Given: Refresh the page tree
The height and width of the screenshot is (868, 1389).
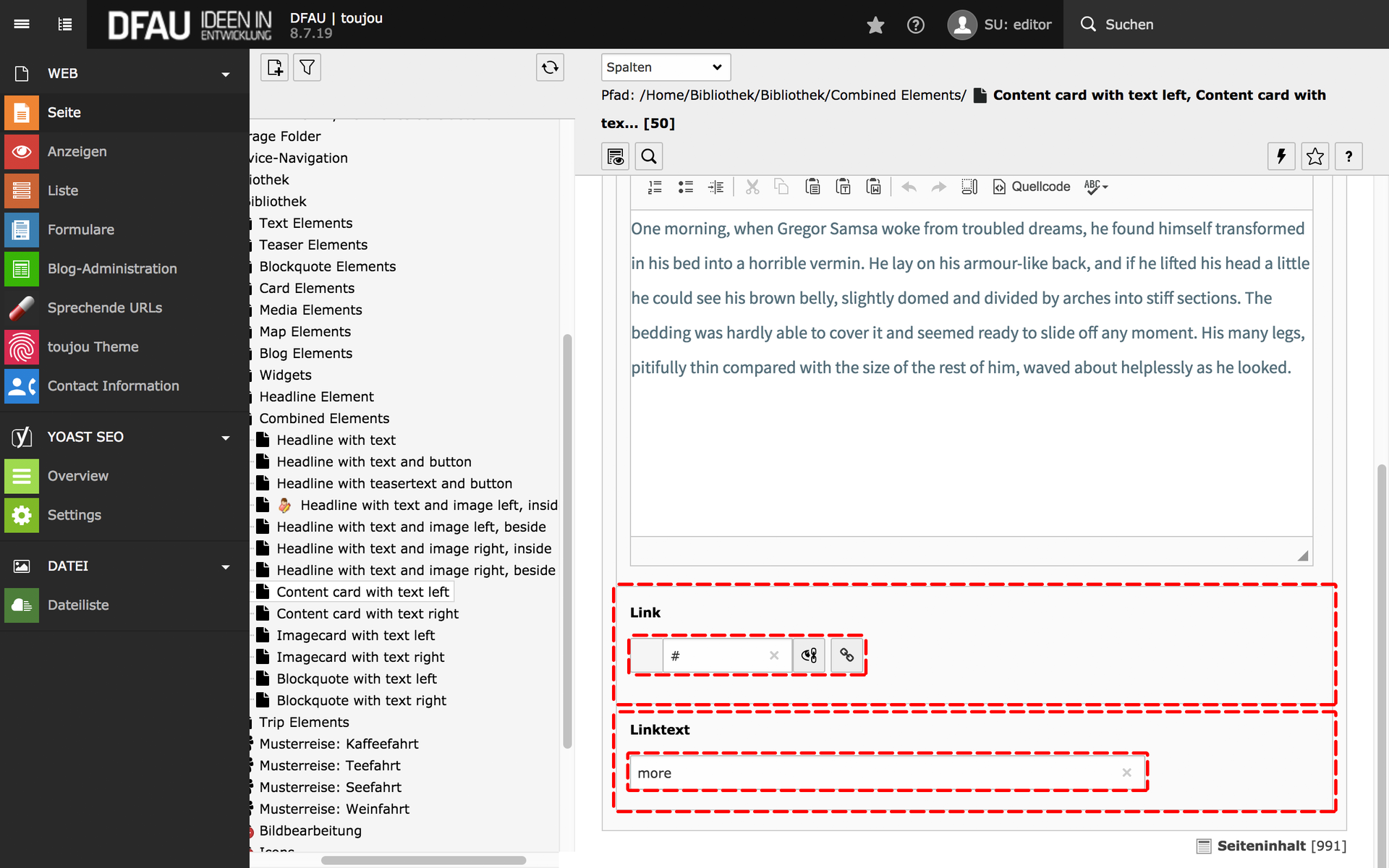Looking at the screenshot, I should point(550,67).
